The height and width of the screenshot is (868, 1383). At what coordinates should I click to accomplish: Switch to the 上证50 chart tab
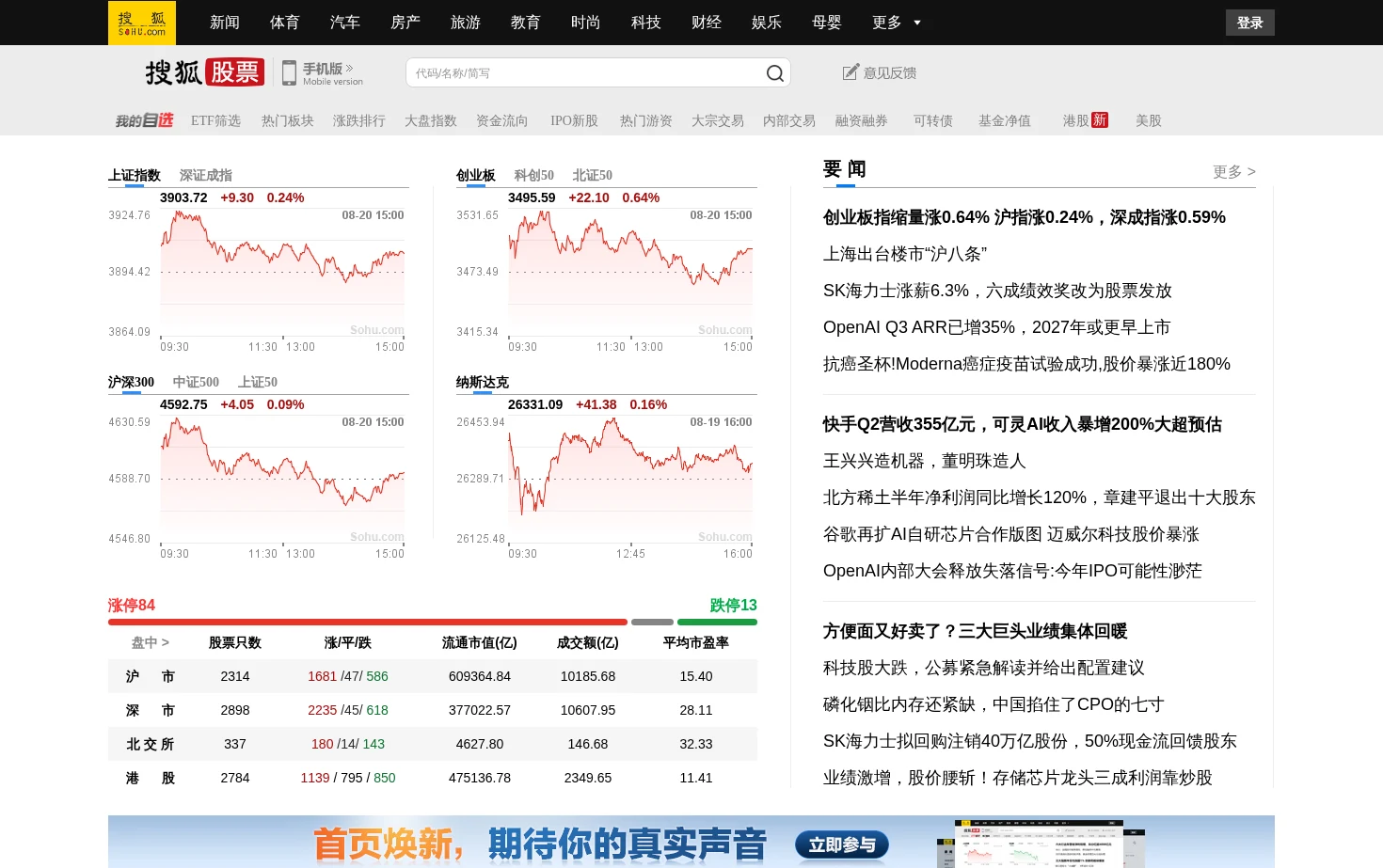(258, 383)
